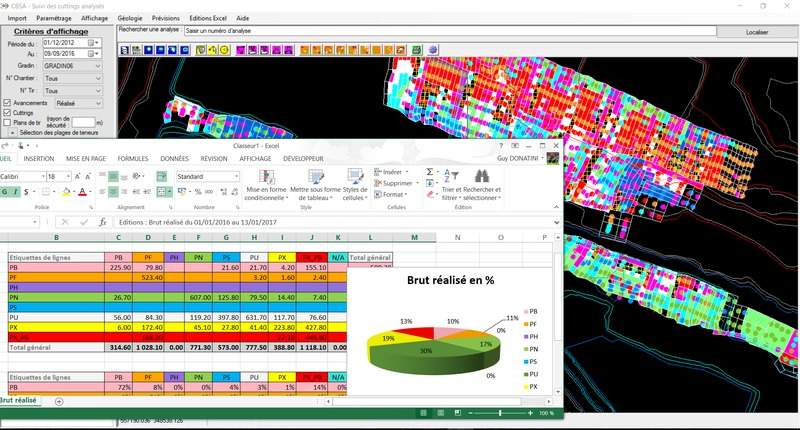Image resolution: width=800 pixels, height=430 pixels.
Task: Click the yellow circle icon in map toolbar
Action: click(224, 50)
